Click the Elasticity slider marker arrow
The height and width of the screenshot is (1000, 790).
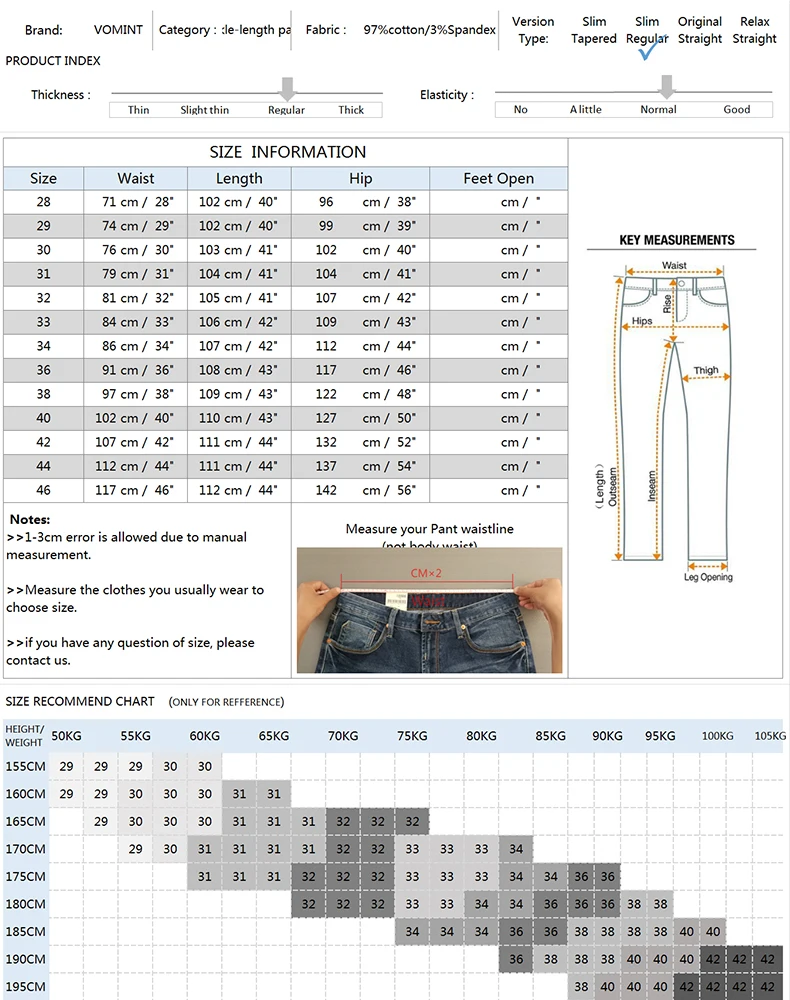(x=667, y=87)
